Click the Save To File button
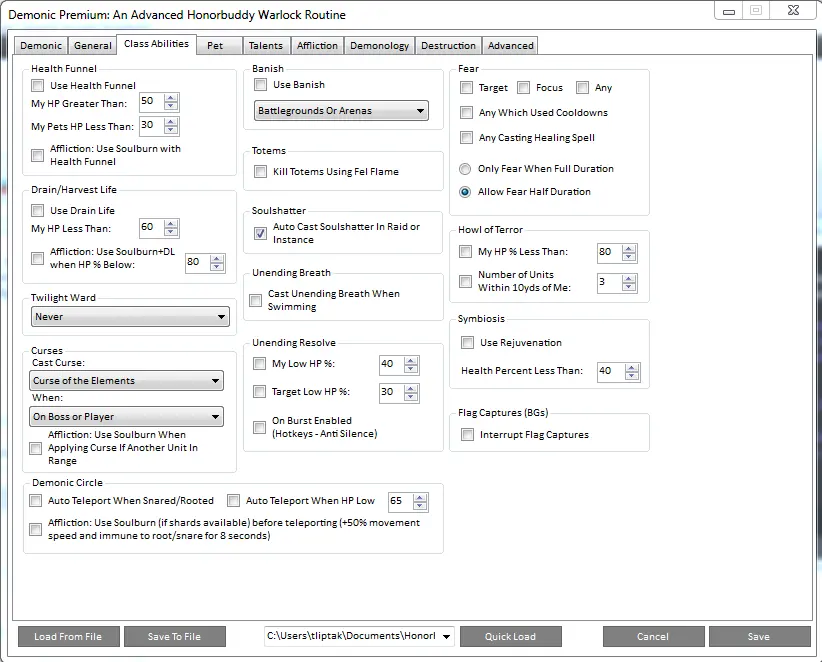 click(x=175, y=637)
